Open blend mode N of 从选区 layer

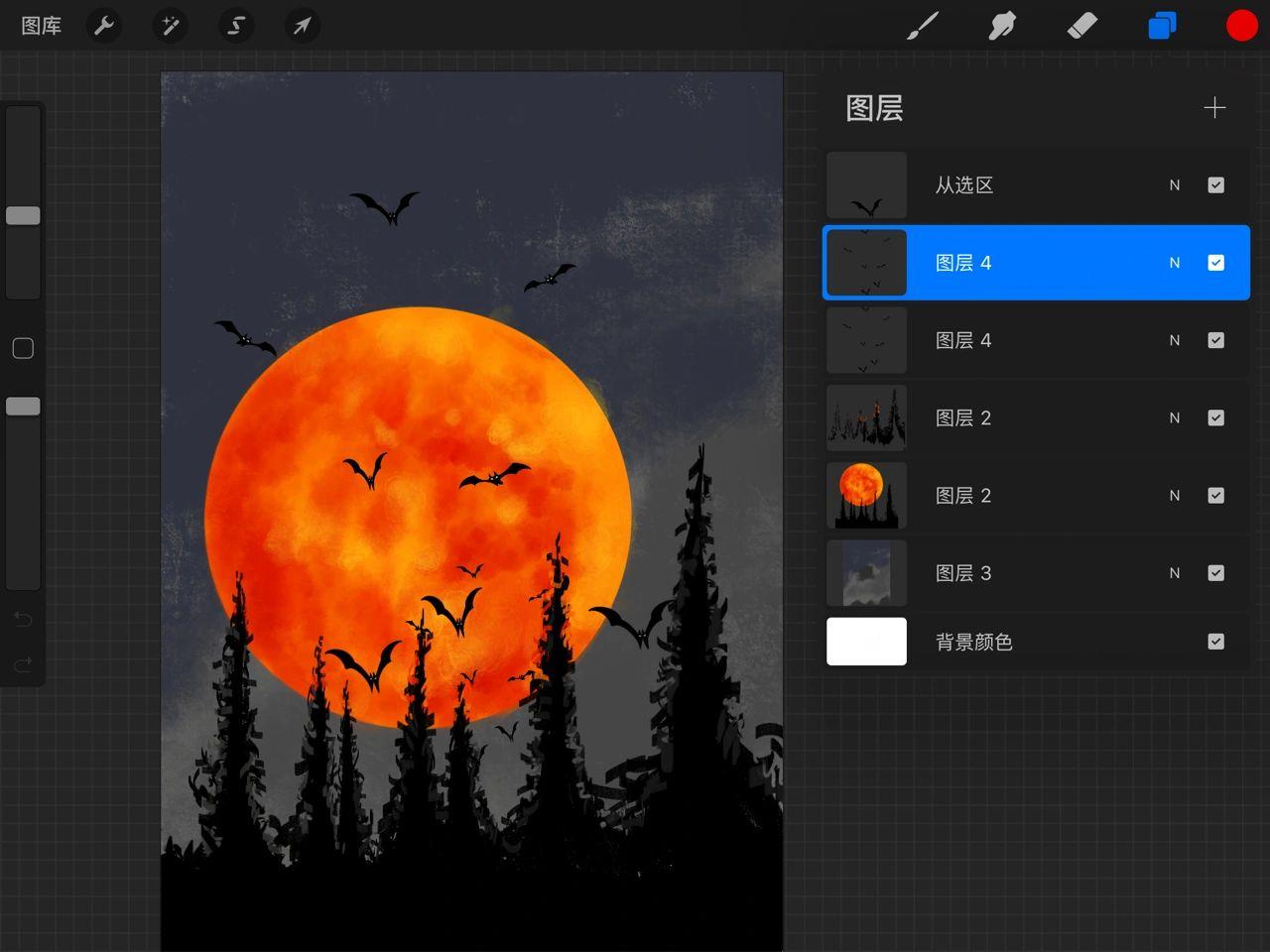point(1175,185)
